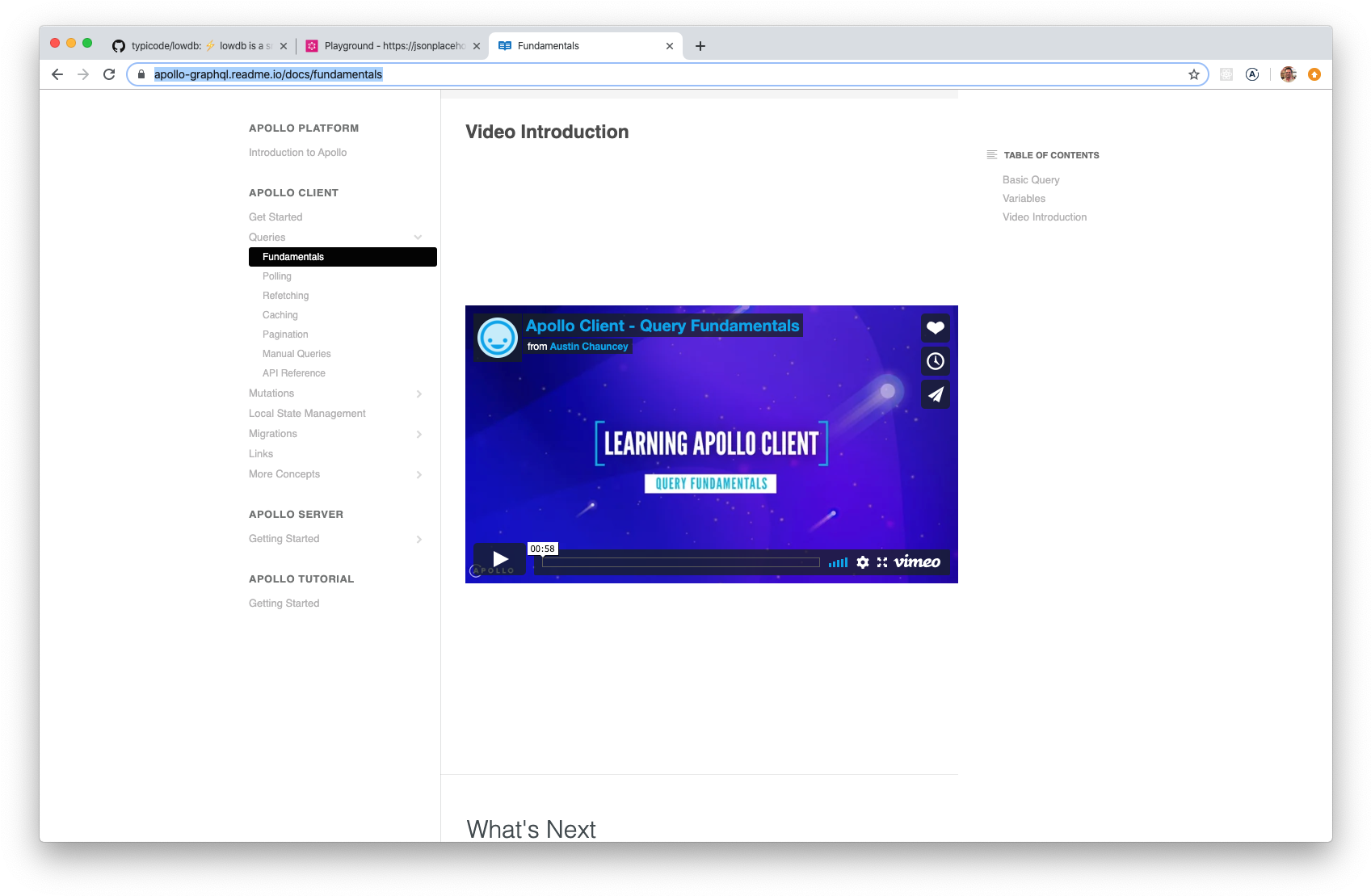
Task: Open the Caching docs page
Action: [280, 315]
